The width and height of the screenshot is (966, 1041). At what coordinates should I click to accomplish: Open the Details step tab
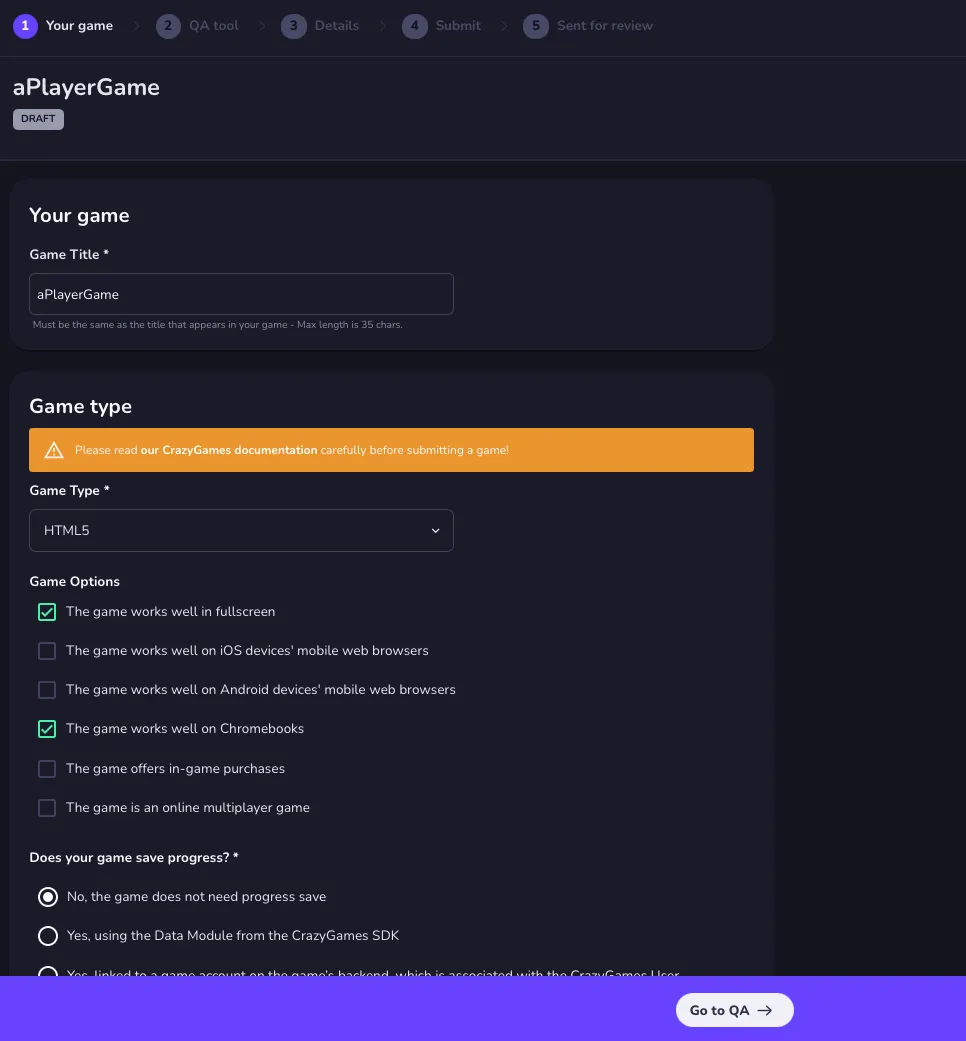[320, 26]
